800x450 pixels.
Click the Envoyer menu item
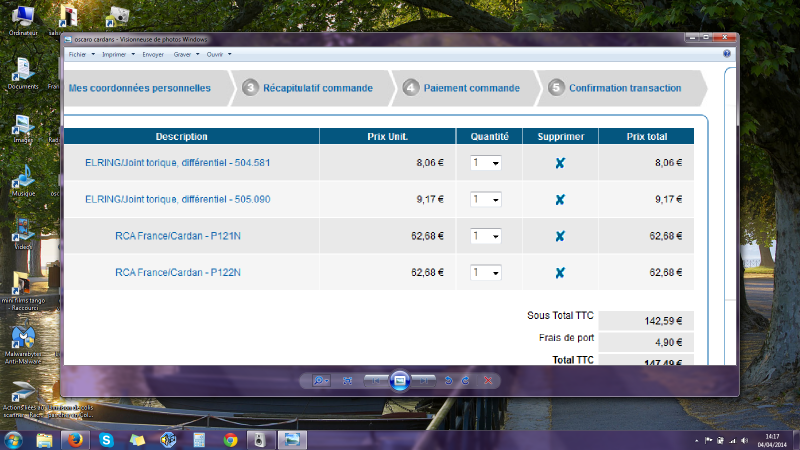pyautogui.click(x=153, y=55)
